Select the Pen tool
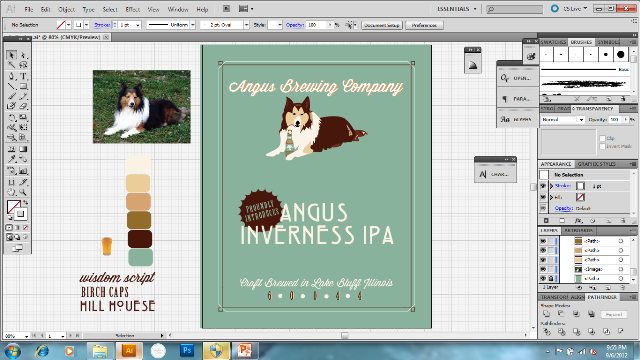This screenshot has width=640, height=360. 11,76
